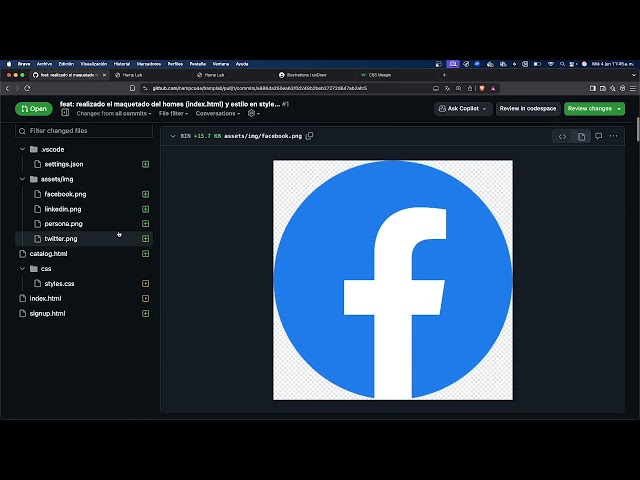Click Review in codespace button
640x480 pixels.
click(x=528, y=109)
